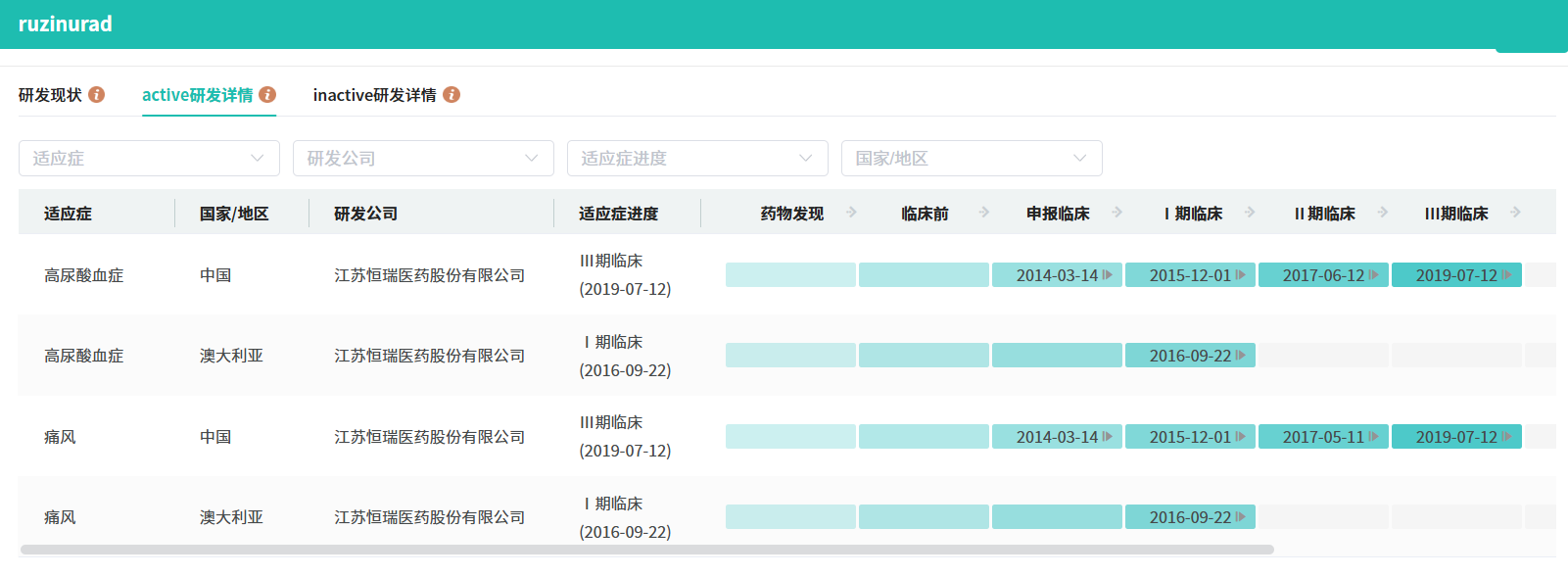Expand the 研发公司 filter dropdown
Screen dimensions: 1568x577
(x=423, y=158)
